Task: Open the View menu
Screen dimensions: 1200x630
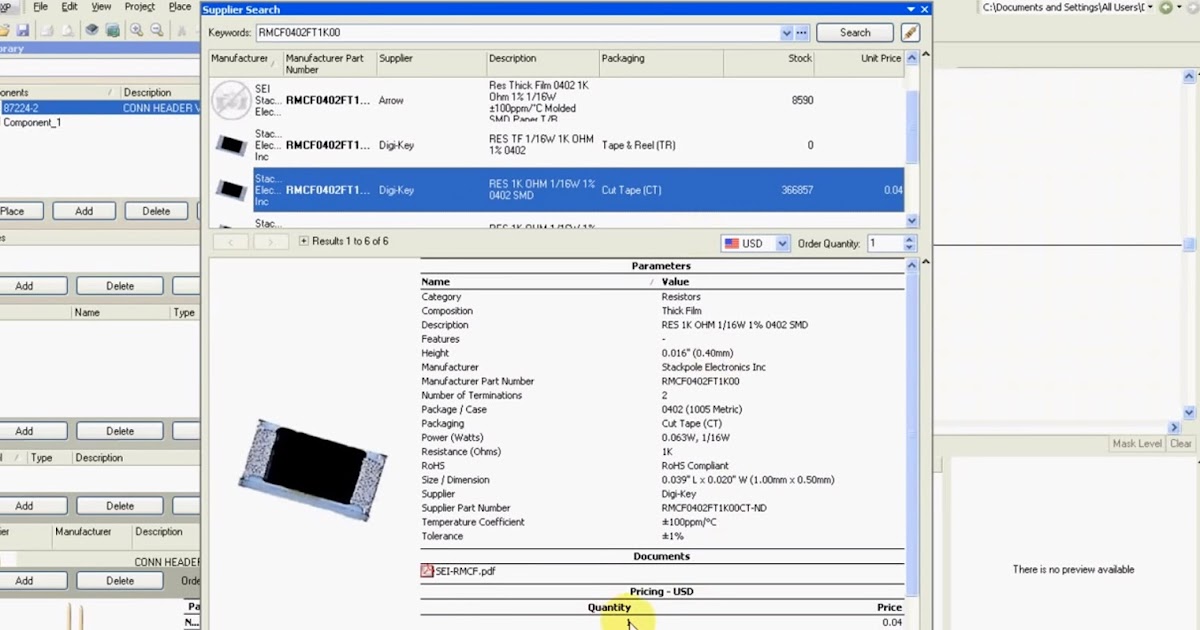Action: (x=101, y=7)
